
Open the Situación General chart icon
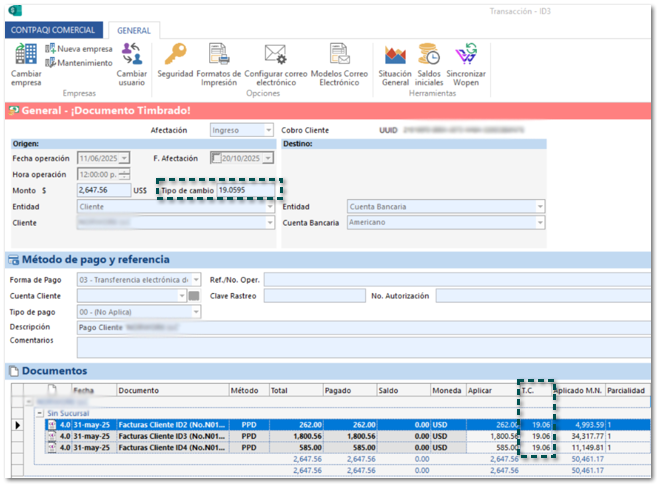tap(395, 55)
